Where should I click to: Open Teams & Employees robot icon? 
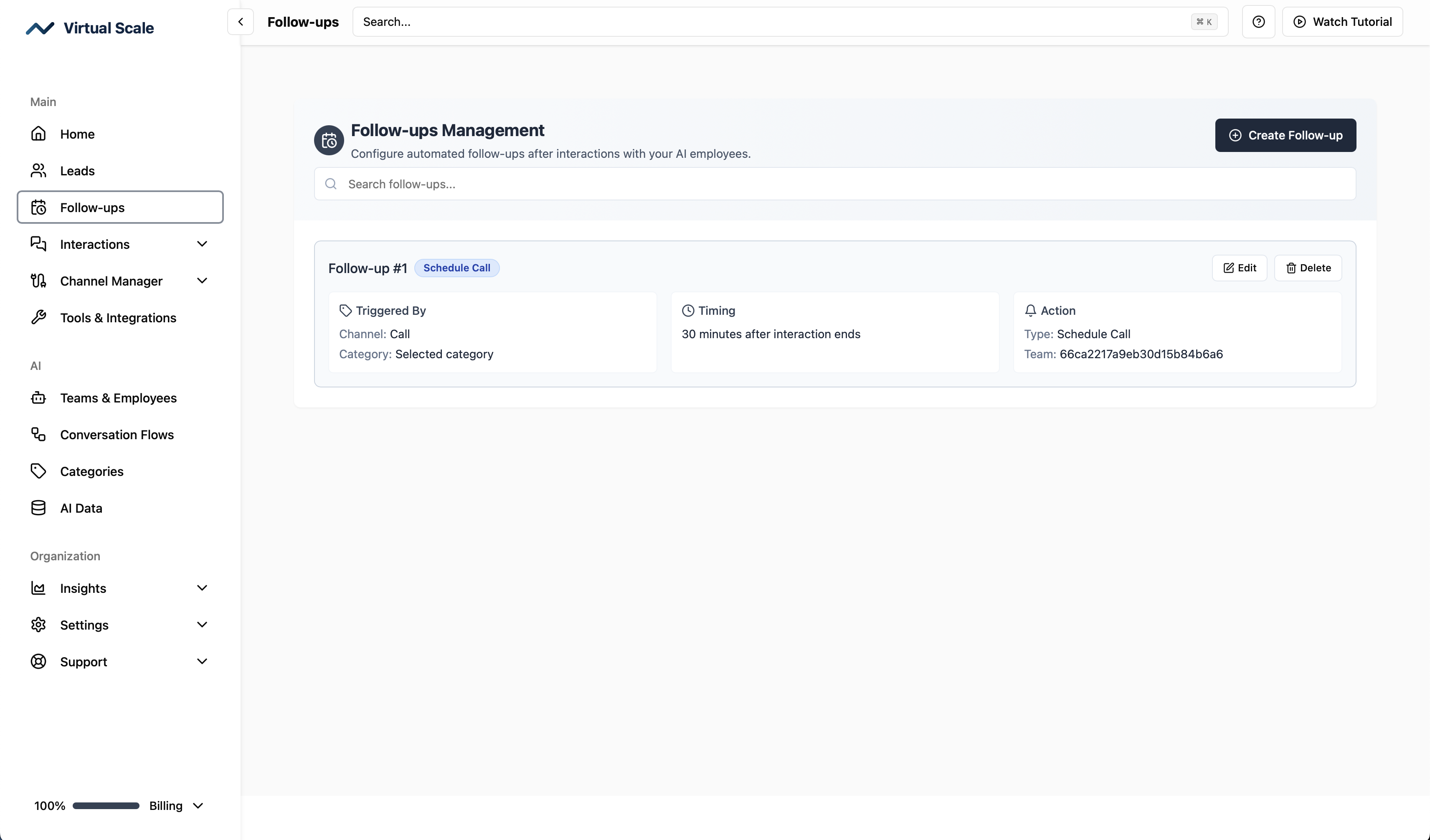click(38, 398)
